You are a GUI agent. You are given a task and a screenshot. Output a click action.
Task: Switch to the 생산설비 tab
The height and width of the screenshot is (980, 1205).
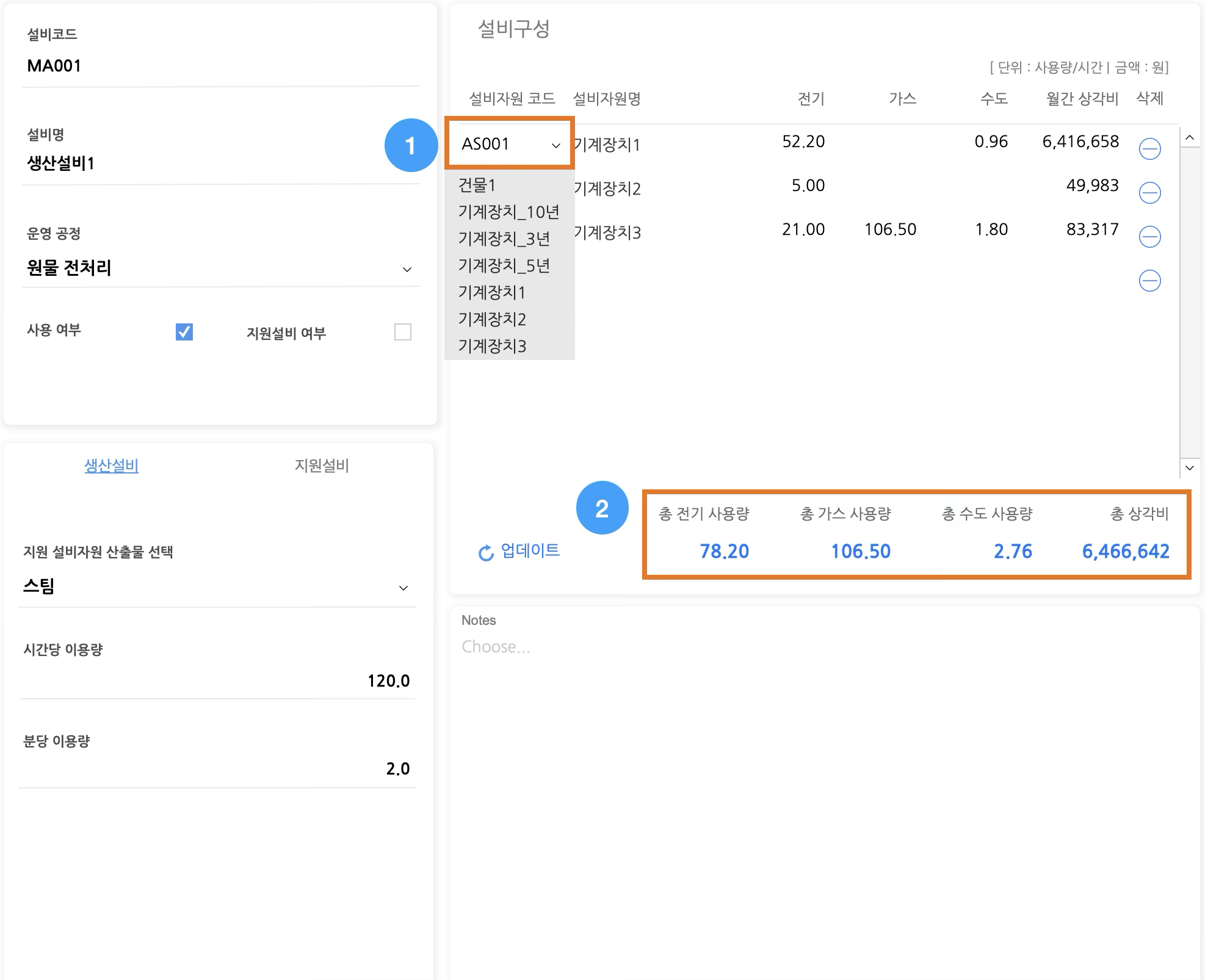click(111, 466)
